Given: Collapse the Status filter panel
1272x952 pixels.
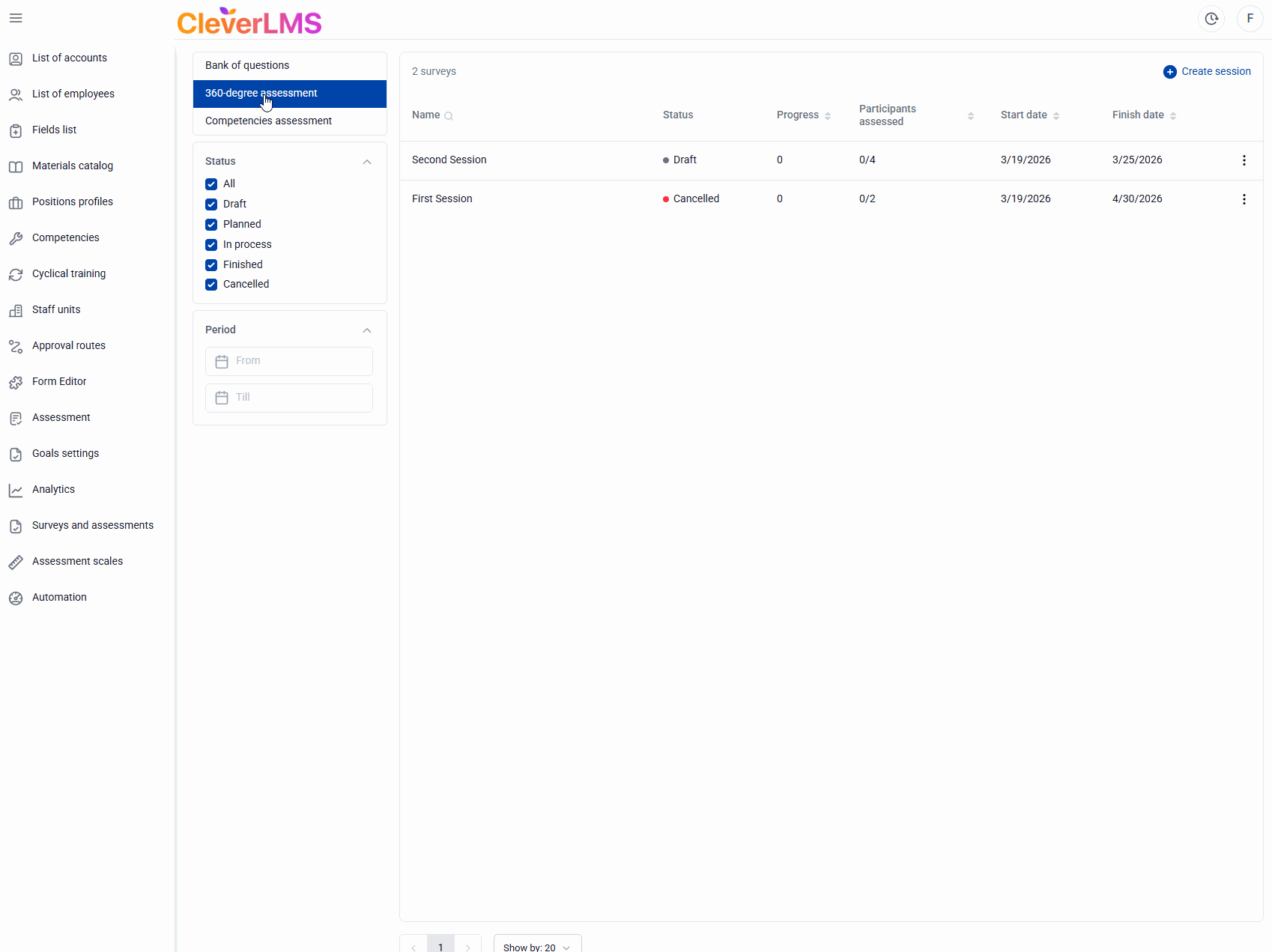Looking at the screenshot, I should click(367, 162).
